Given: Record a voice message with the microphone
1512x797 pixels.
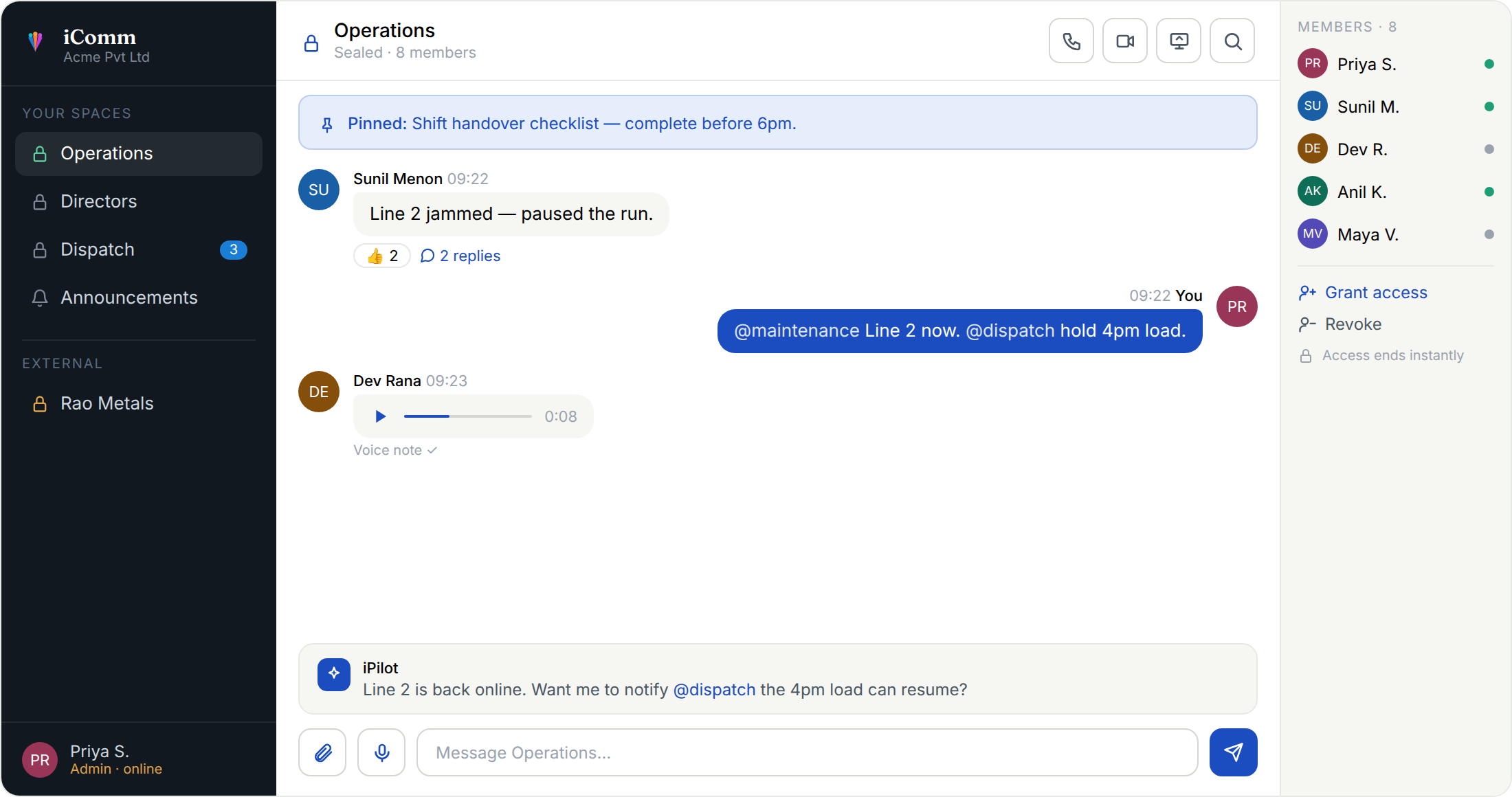Looking at the screenshot, I should (381, 752).
